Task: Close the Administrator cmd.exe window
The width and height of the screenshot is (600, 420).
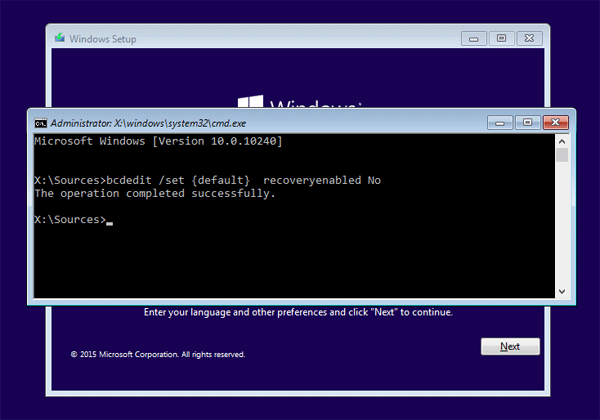Action: 556,122
